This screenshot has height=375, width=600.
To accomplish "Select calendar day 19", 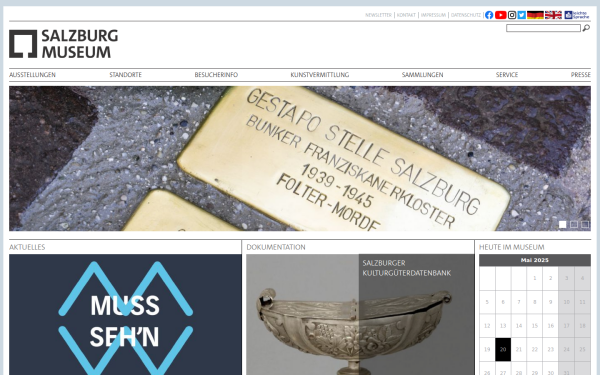I will (x=487, y=349).
